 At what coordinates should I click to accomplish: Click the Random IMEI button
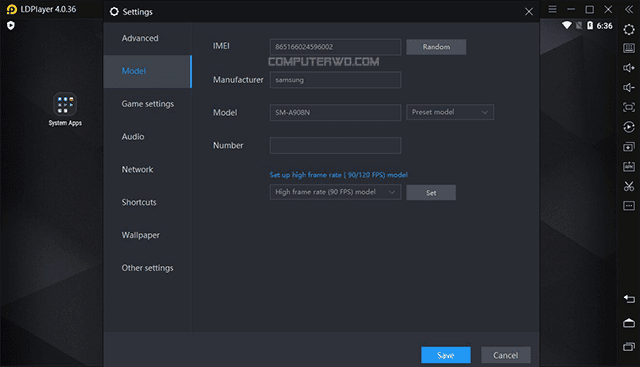436,47
